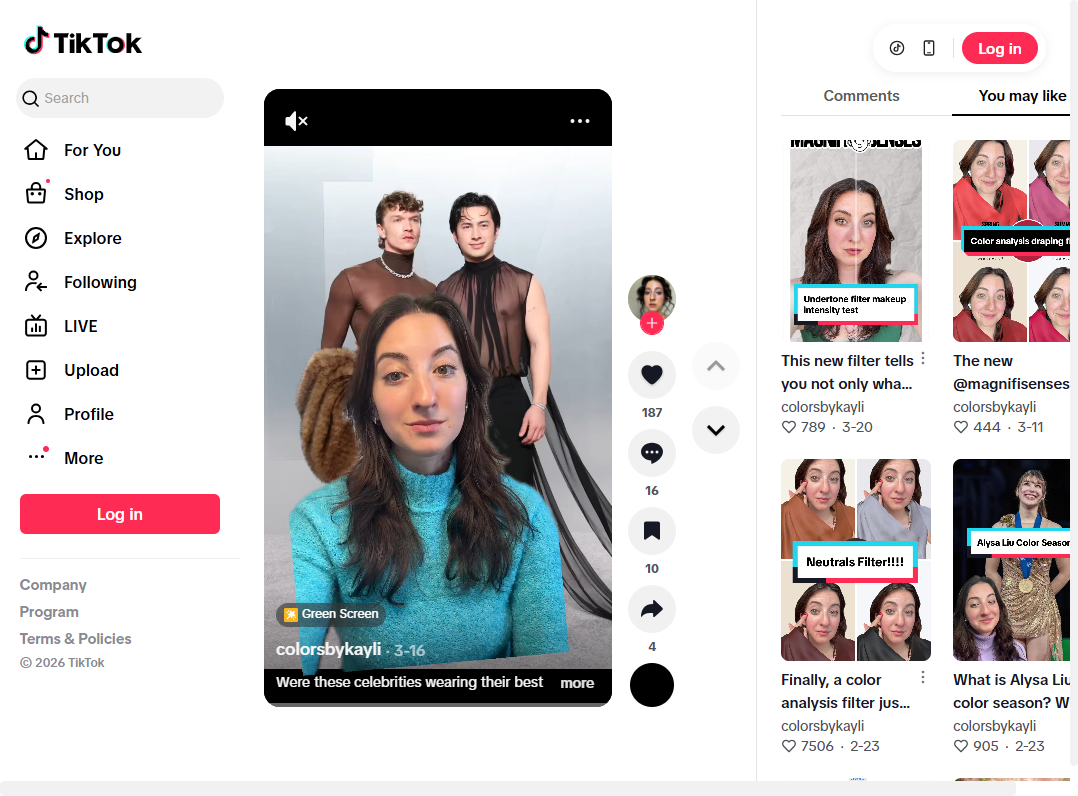The image size is (1078, 796).
Task: Open the Neutrals Filter video thumbnail
Action: [856, 560]
